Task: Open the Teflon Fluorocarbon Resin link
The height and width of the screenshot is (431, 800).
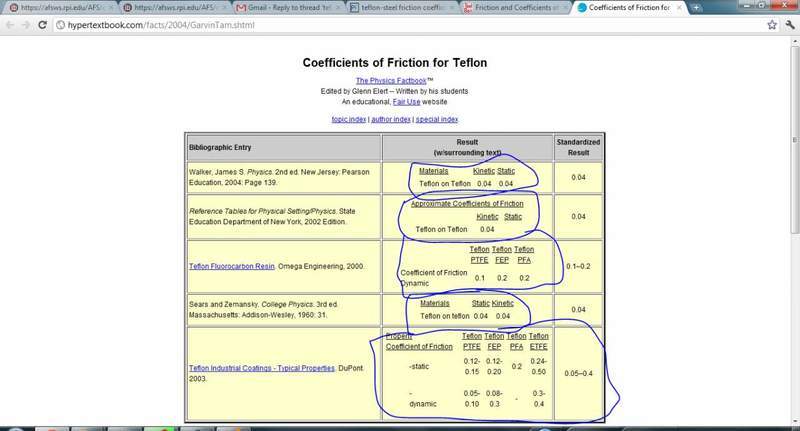Action: click(232, 266)
